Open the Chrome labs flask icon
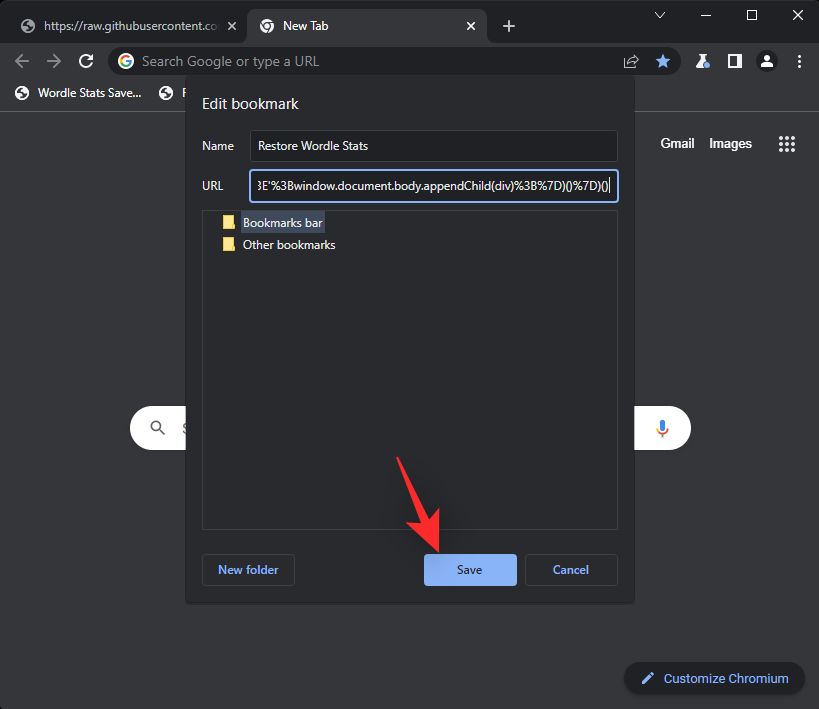Image resolution: width=819 pixels, height=709 pixels. point(703,61)
